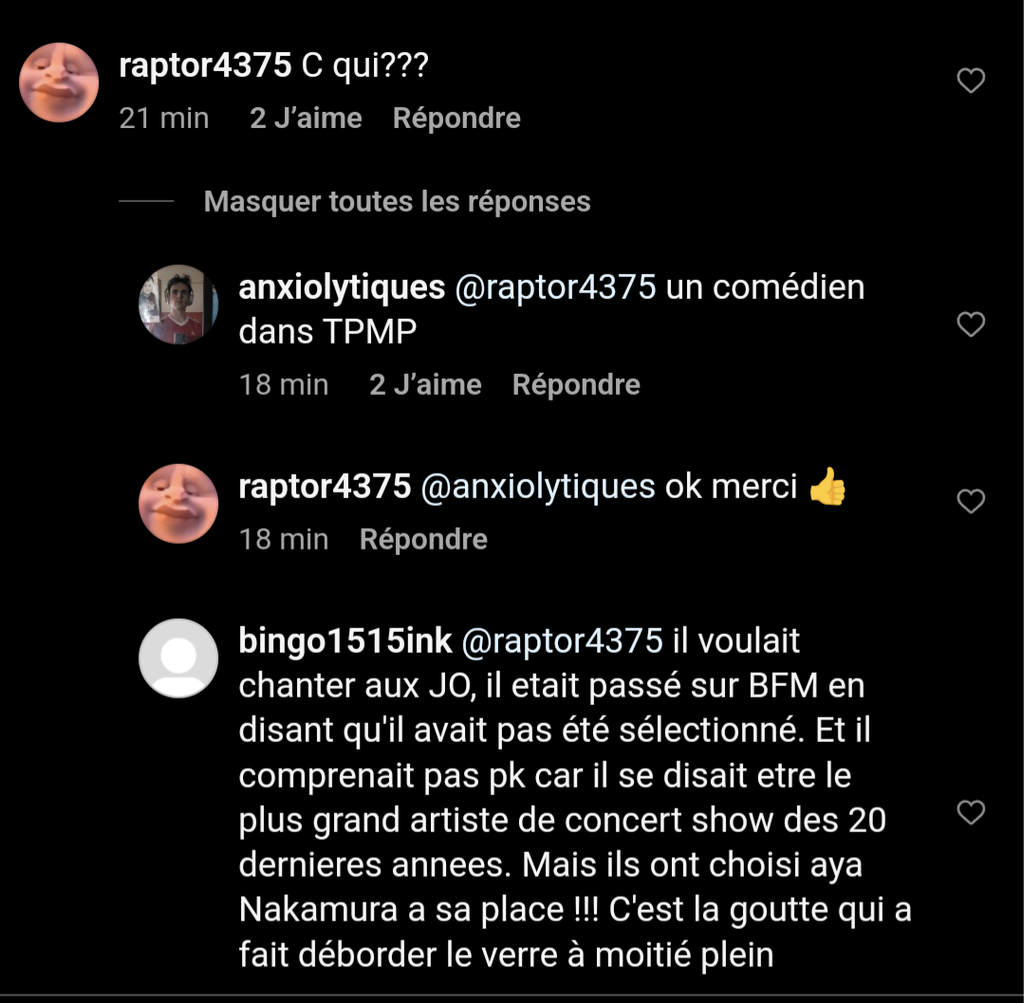The image size is (1024, 1003).
Task: Open bingo1515ink username link
Action: point(343,641)
